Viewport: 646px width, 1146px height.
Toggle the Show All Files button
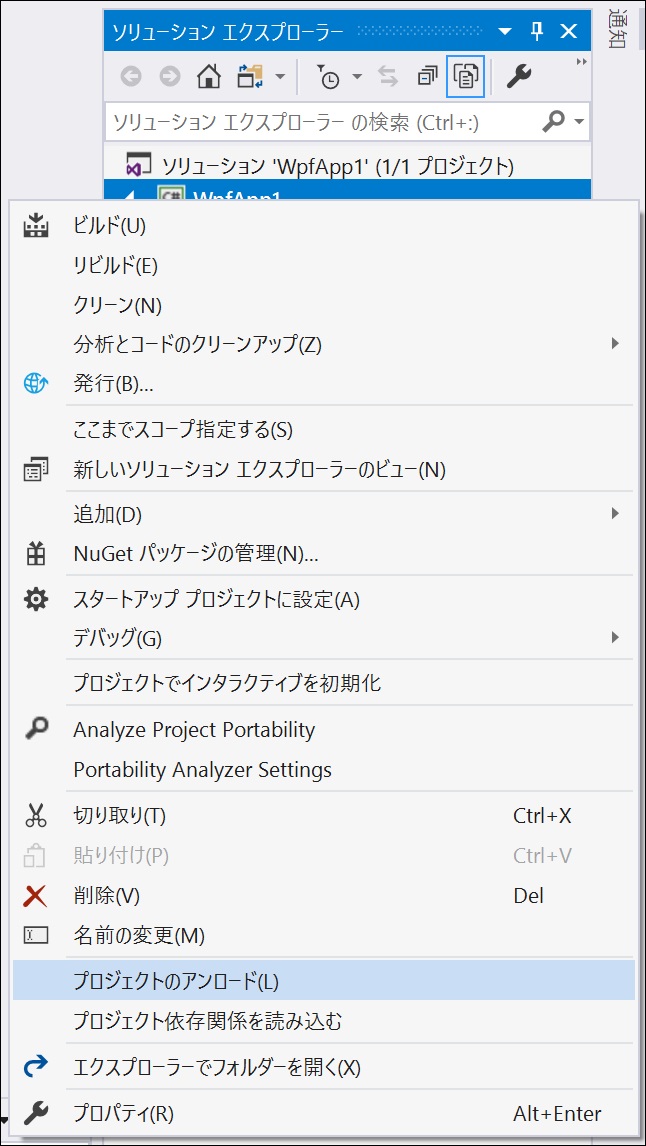[x=466, y=76]
